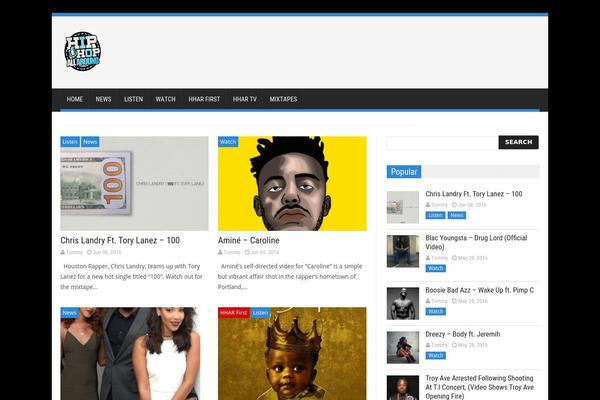
Task: Open Dreezy sidebar thumbnail
Action: click(x=403, y=348)
